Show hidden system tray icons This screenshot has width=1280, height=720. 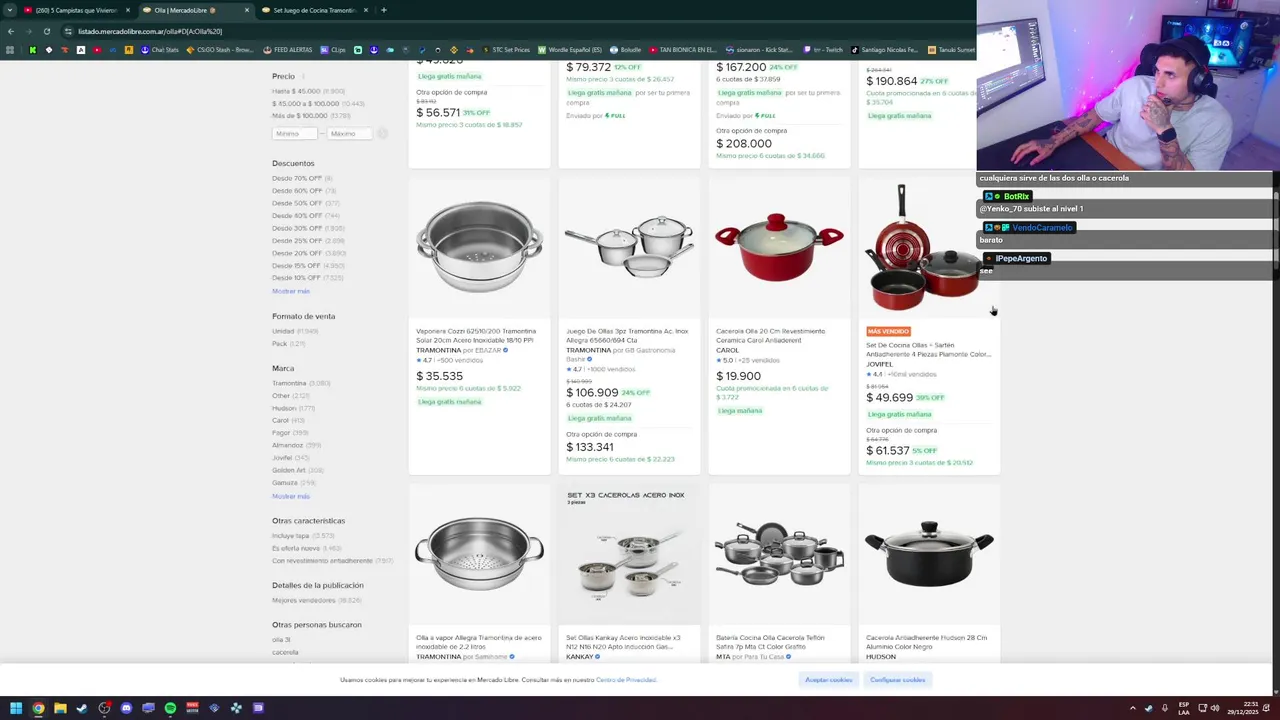(x=1132, y=708)
